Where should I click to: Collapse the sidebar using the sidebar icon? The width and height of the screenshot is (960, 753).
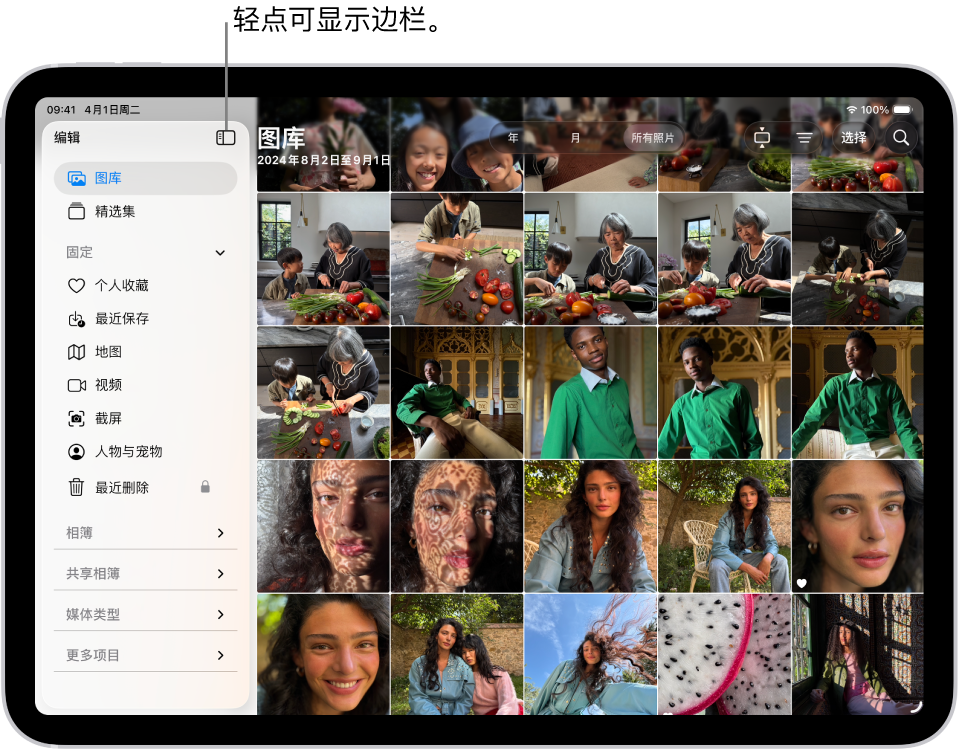tap(226, 138)
